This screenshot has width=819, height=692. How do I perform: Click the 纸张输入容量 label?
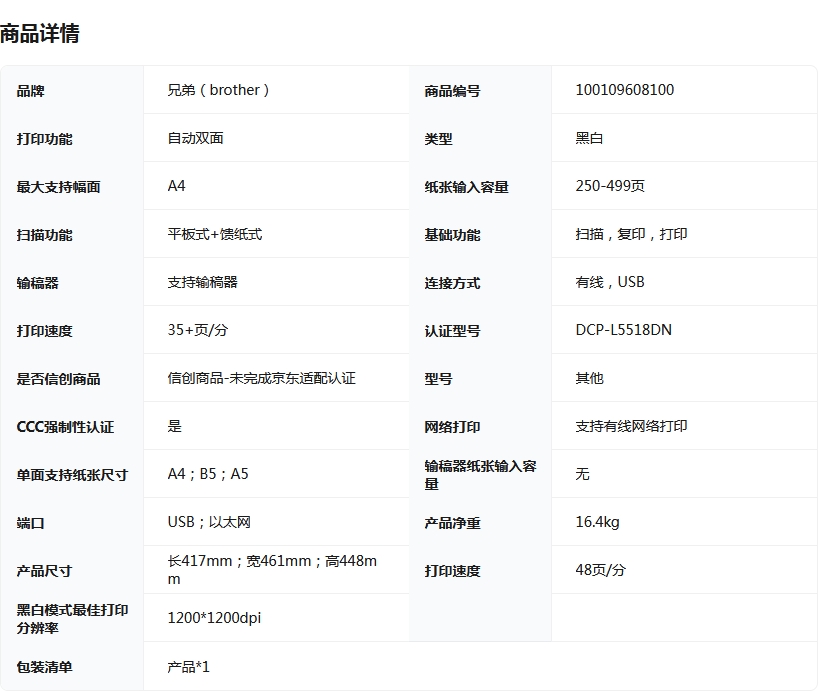point(466,187)
